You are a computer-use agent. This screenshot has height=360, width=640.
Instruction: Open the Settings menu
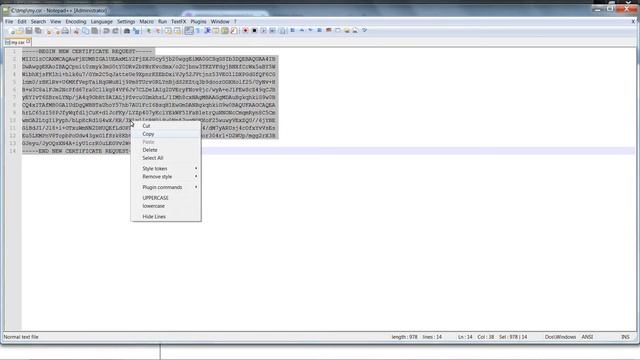coord(126,22)
